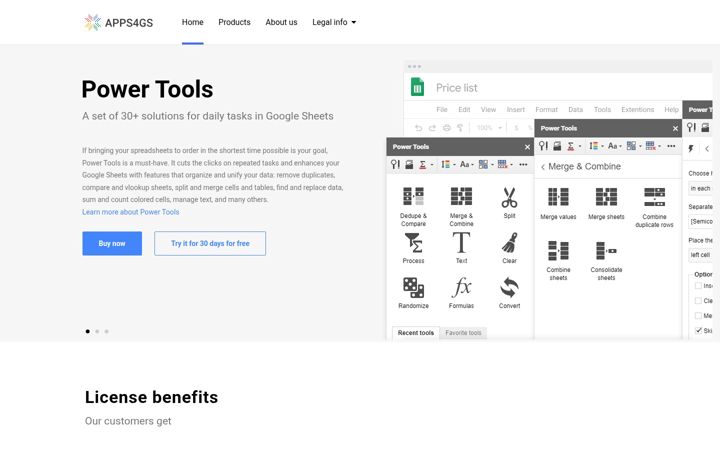Go back from Merge & Combine via the chevron

coord(543,167)
